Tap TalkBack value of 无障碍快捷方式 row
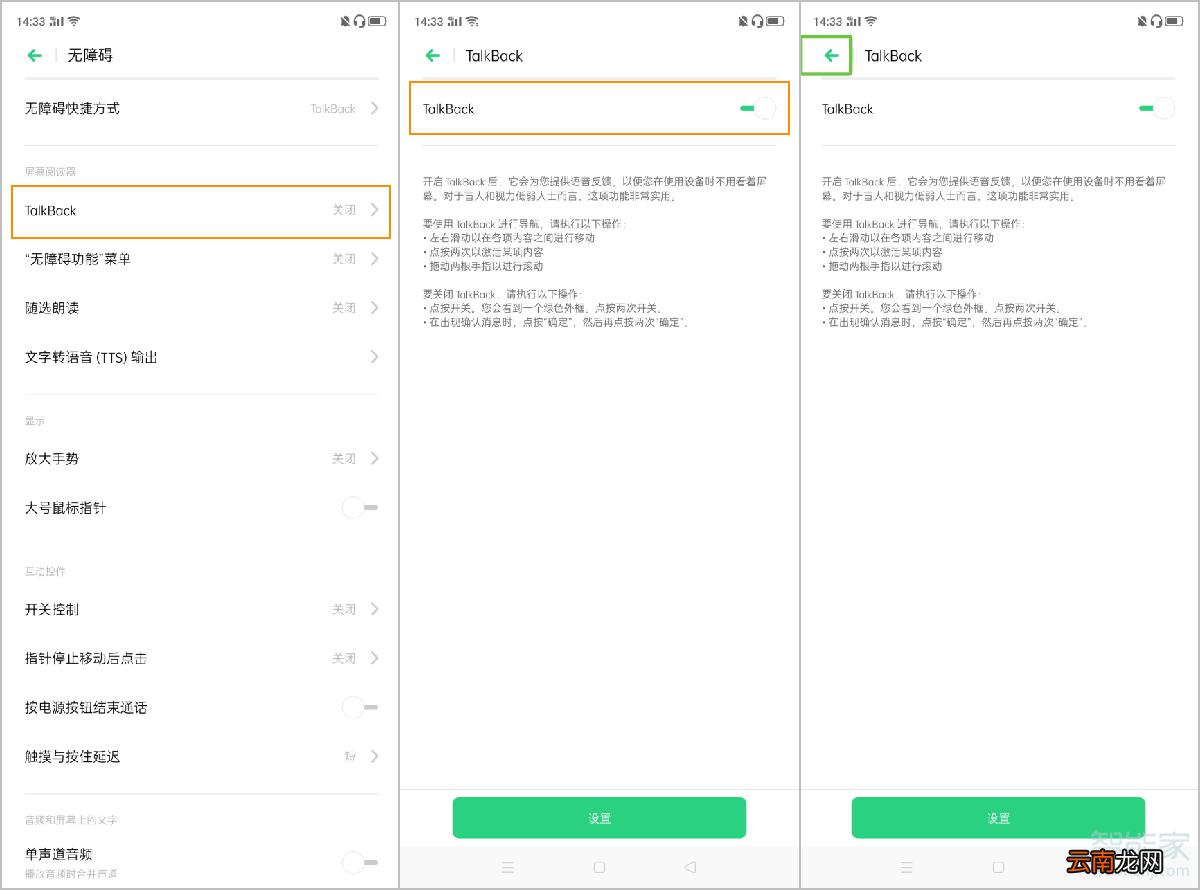The width and height of the screenshot is (1200, 890). (333, 108)
